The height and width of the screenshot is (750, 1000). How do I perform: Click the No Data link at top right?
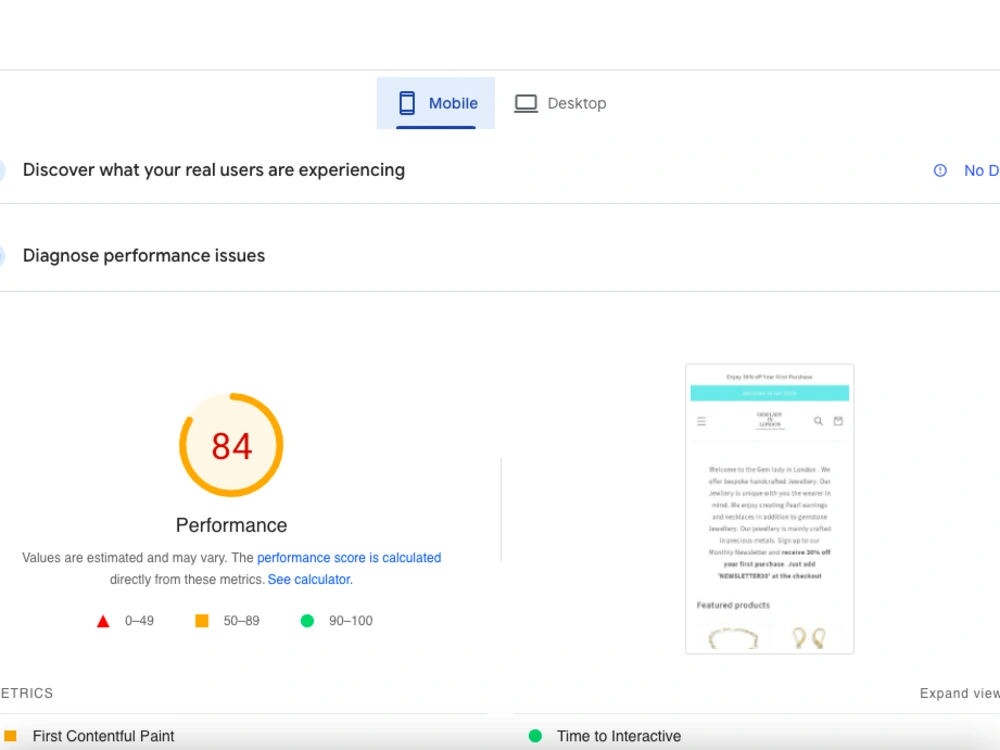(x=982, y=170)
